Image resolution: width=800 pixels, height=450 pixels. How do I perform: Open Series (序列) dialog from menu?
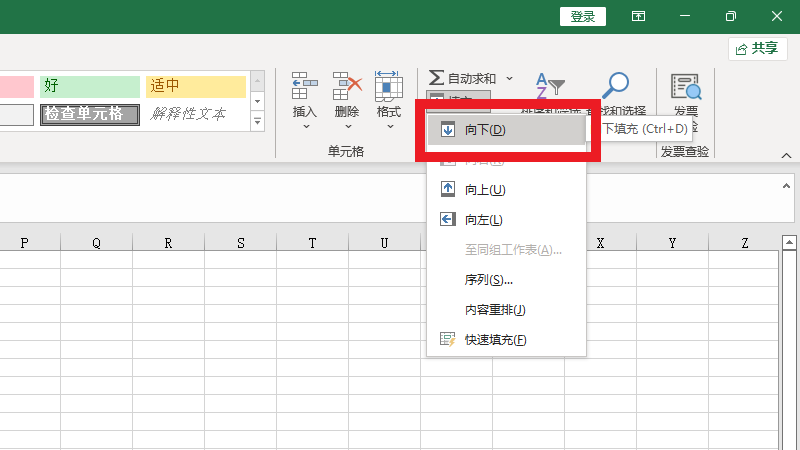click(x=489, y=280)
